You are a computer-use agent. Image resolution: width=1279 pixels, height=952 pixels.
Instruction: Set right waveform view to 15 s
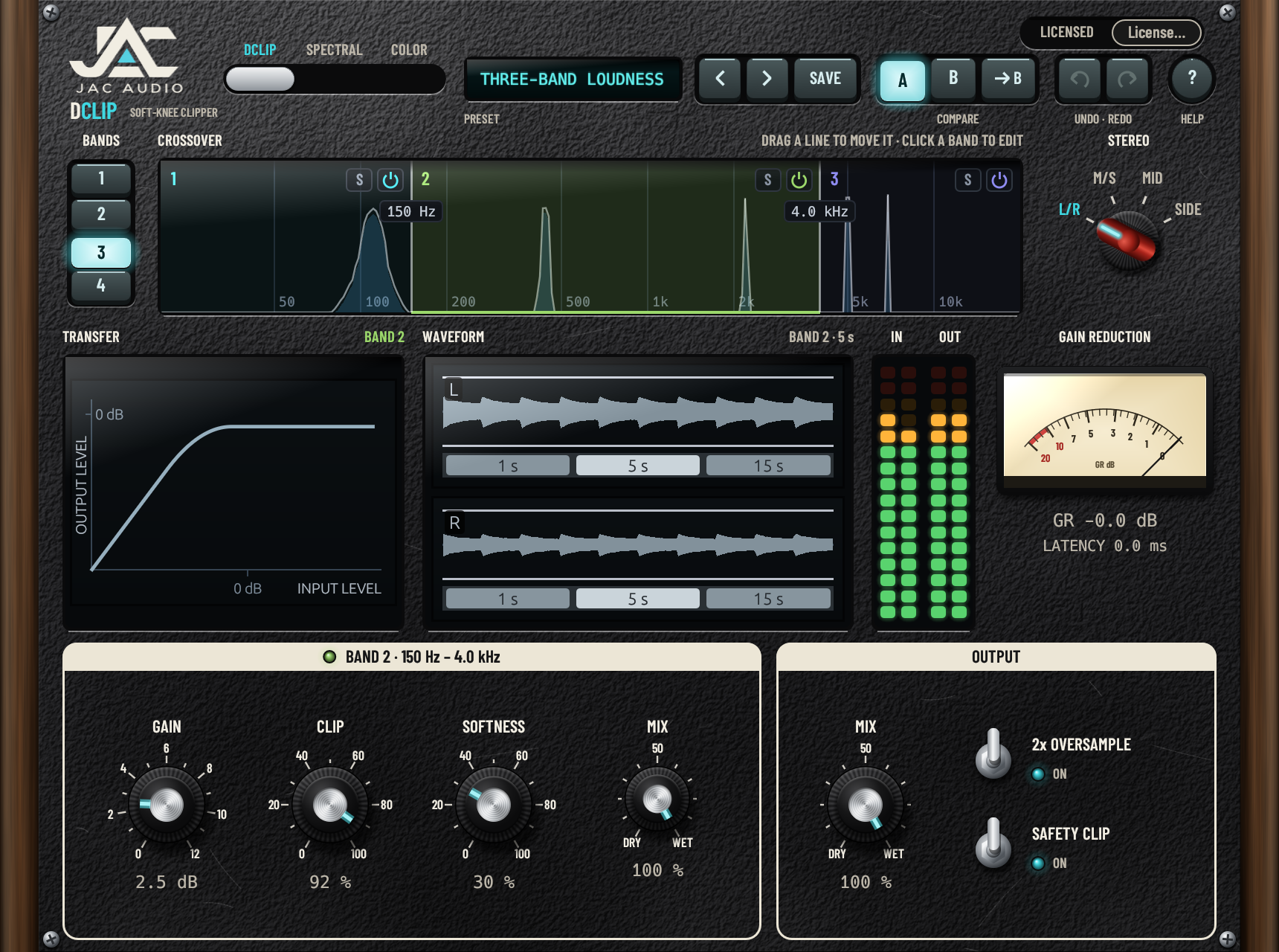768,599
